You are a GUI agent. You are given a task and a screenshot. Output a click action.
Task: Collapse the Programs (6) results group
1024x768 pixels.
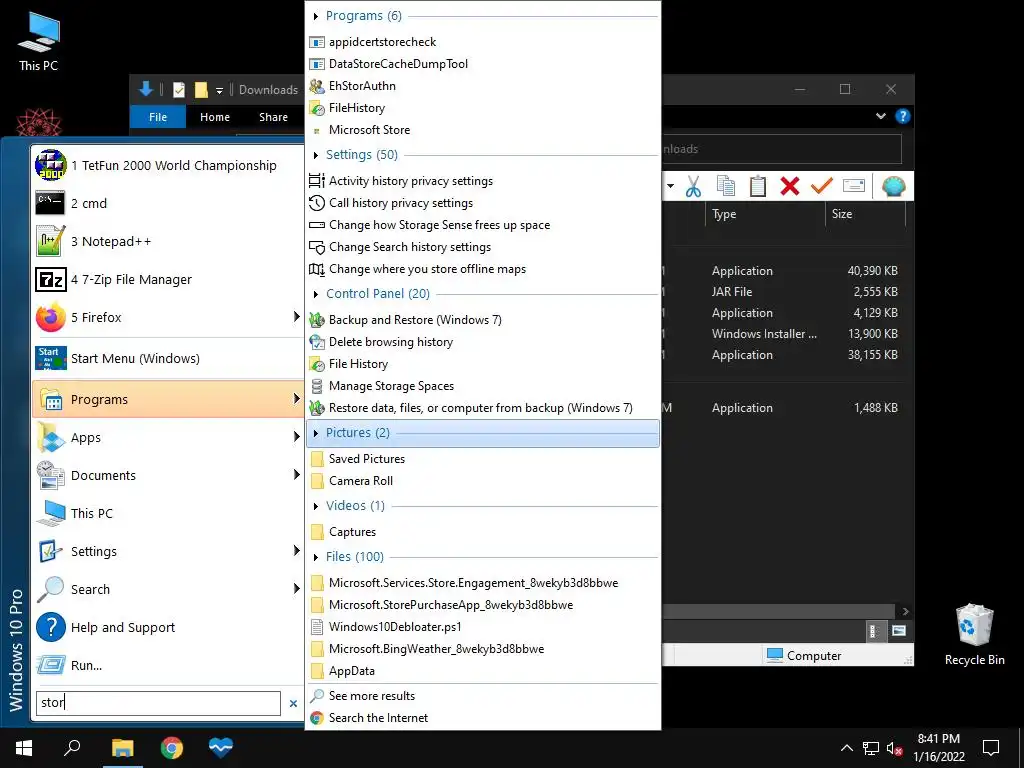tap(315, 16)
